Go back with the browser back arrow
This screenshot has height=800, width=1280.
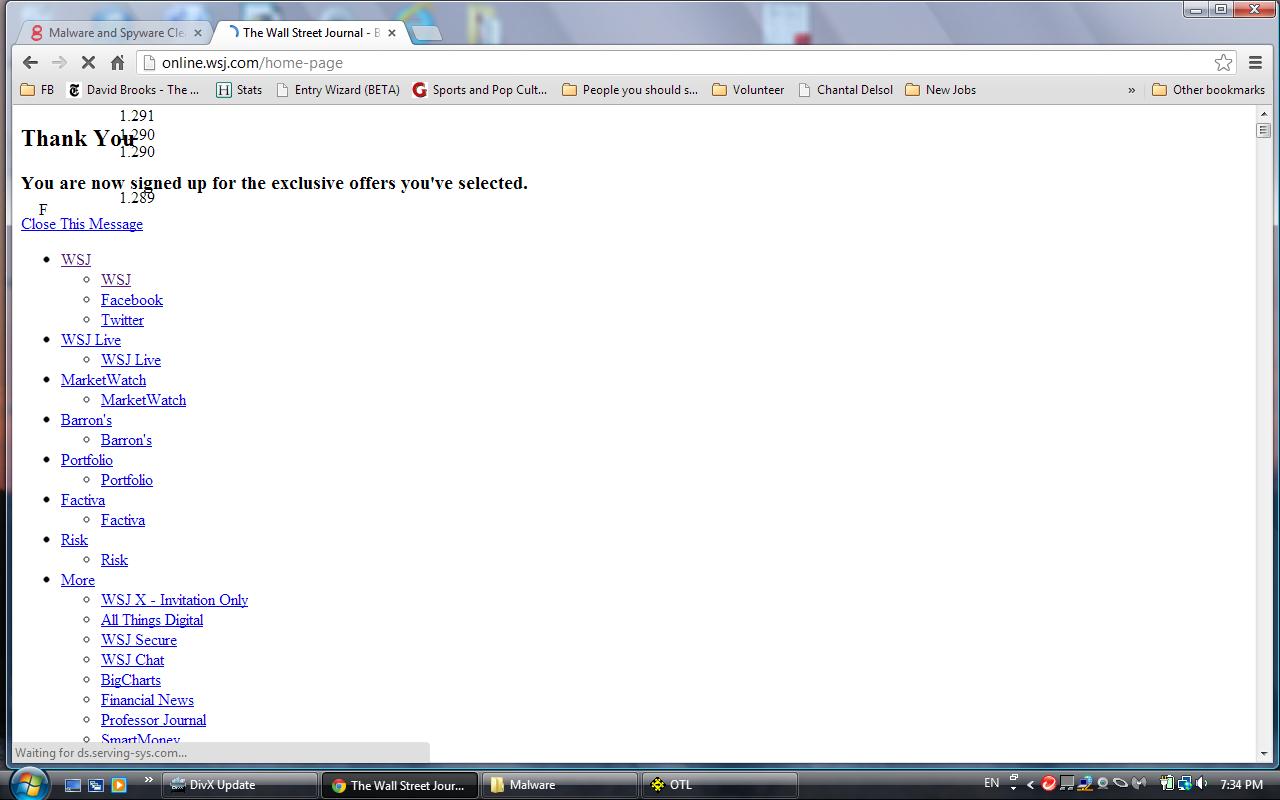[x=30, y=62]
